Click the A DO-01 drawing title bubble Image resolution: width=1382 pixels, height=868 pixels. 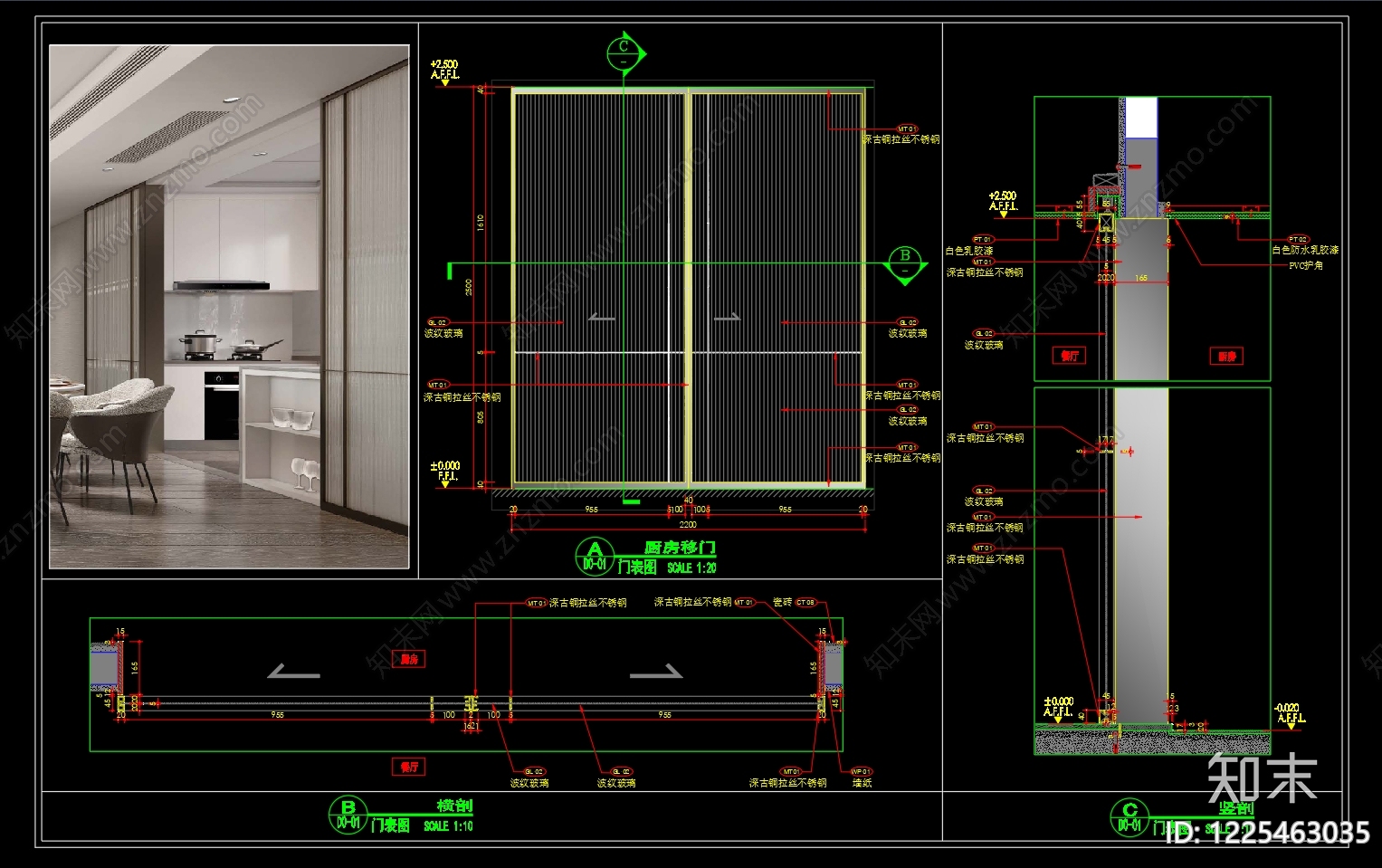click(595, 557)
